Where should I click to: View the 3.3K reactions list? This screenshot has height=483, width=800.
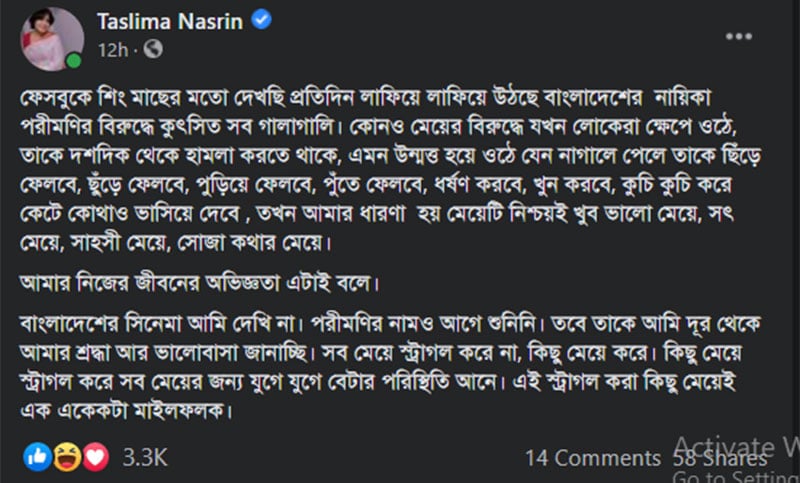click(x=145, y=458)
